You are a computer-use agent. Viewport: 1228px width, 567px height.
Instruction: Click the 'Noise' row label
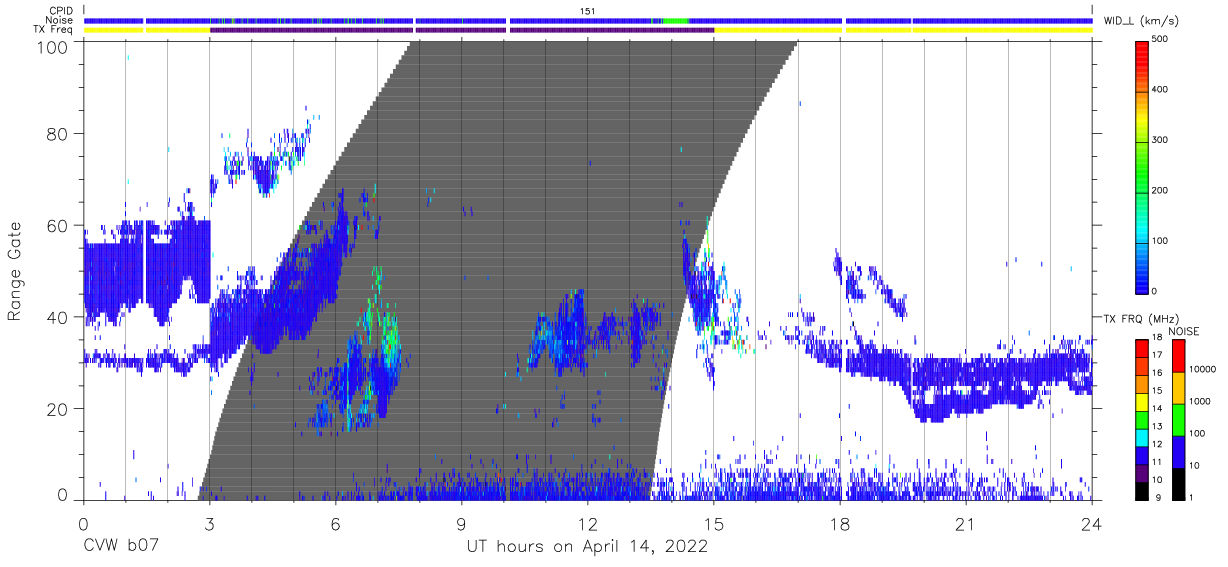pyautogui.click(x=60, y=20)
